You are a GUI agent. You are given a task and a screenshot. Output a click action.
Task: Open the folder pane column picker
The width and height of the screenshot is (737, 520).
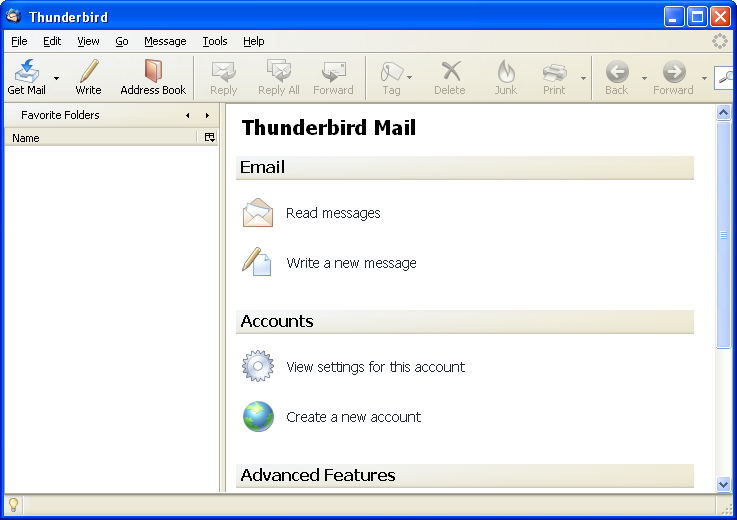(210, 137)
